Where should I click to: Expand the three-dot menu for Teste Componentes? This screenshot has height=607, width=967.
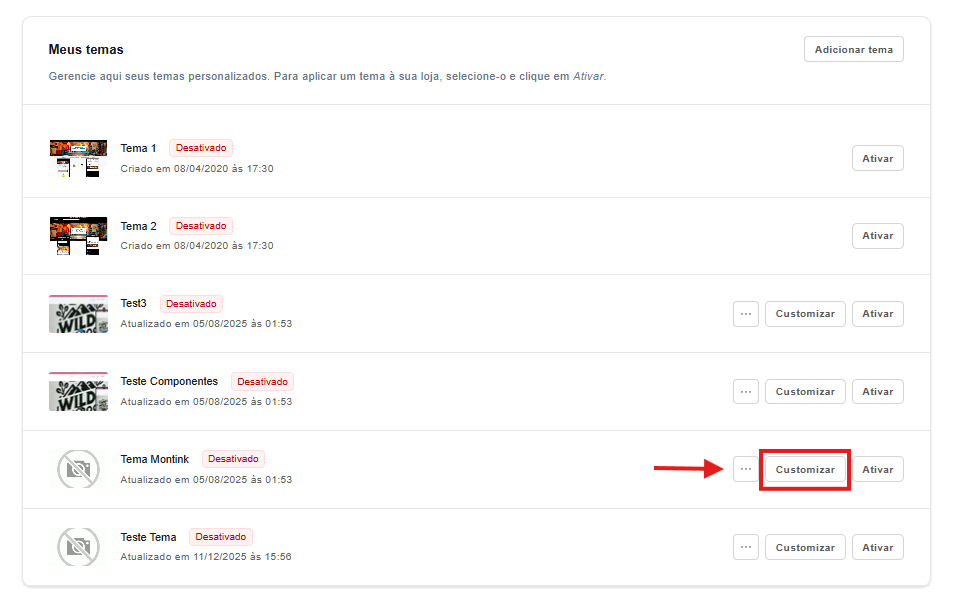pyautogui.click(x=745, y=392)
